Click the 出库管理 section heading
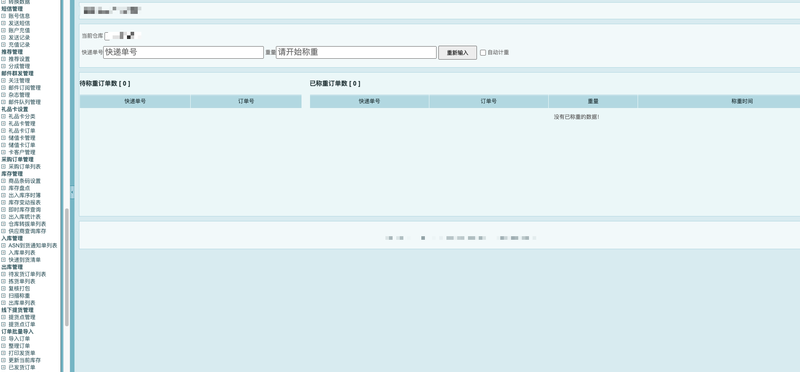This screenshot has height=372, width=800. tap(12, 267)
